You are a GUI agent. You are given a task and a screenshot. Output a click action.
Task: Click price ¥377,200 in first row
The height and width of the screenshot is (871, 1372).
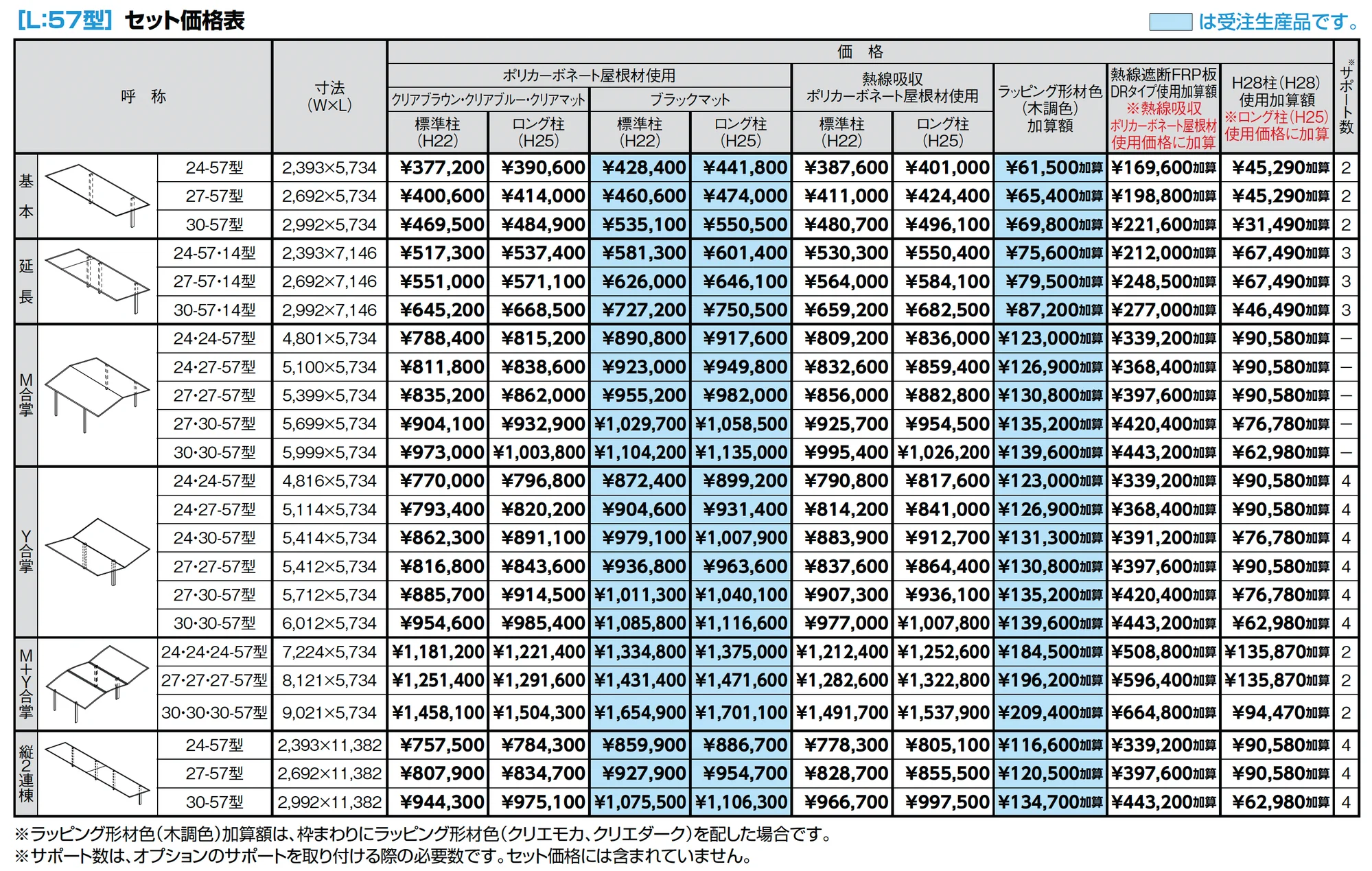438,167
